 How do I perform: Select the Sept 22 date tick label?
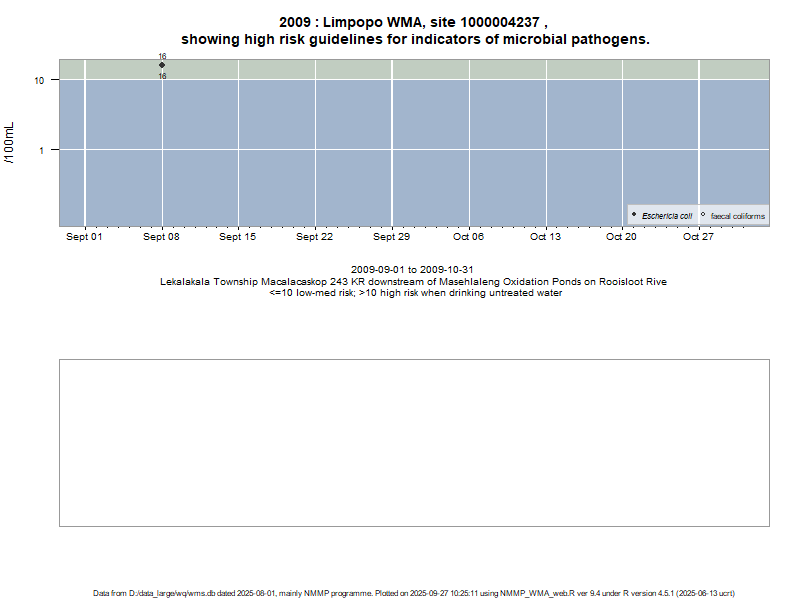tap(314, 237)
